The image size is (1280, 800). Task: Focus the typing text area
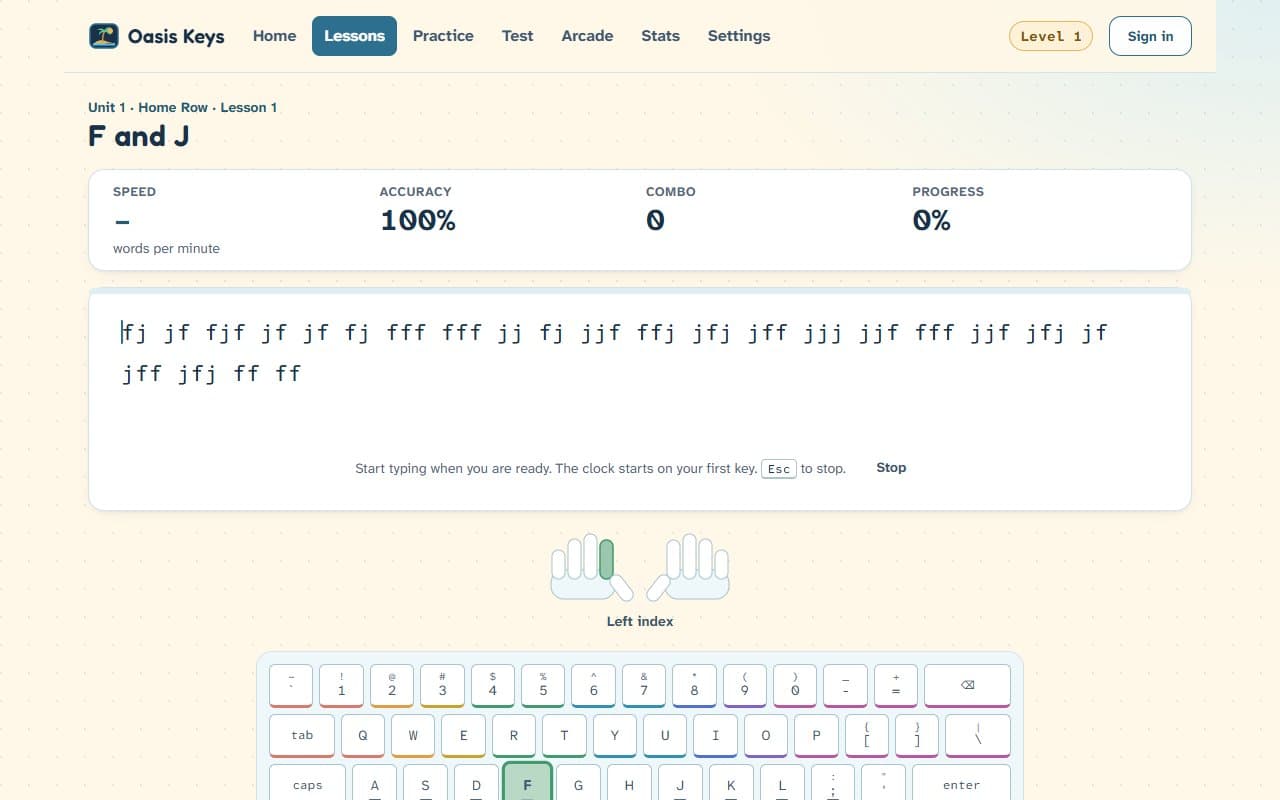[x=640, y=400]
